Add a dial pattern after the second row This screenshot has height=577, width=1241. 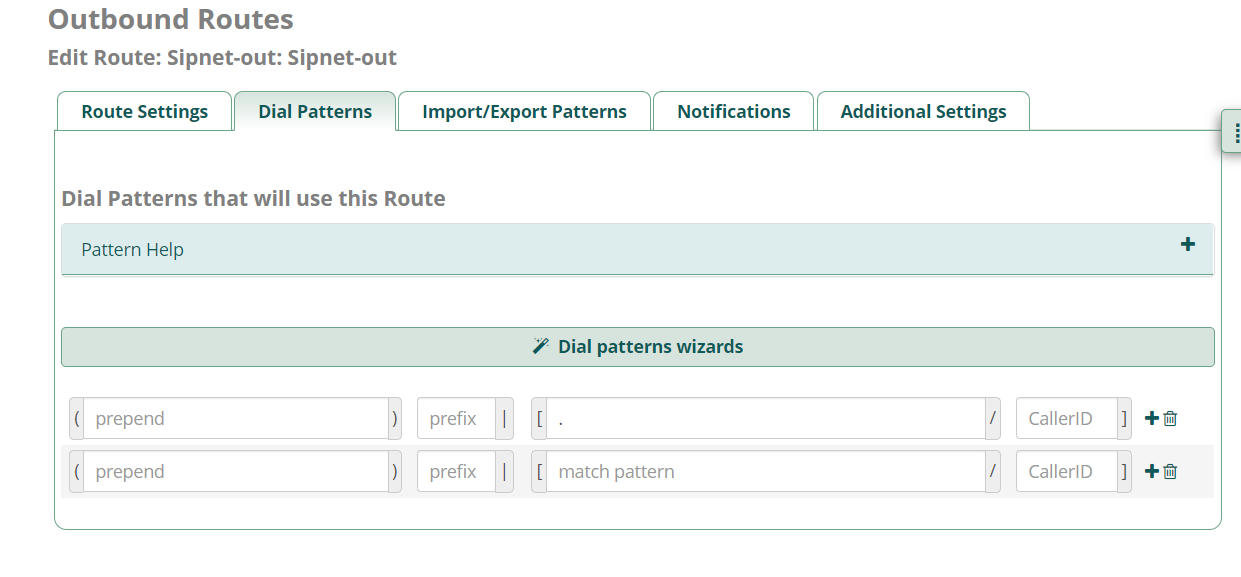click(x=1151, y=471)
